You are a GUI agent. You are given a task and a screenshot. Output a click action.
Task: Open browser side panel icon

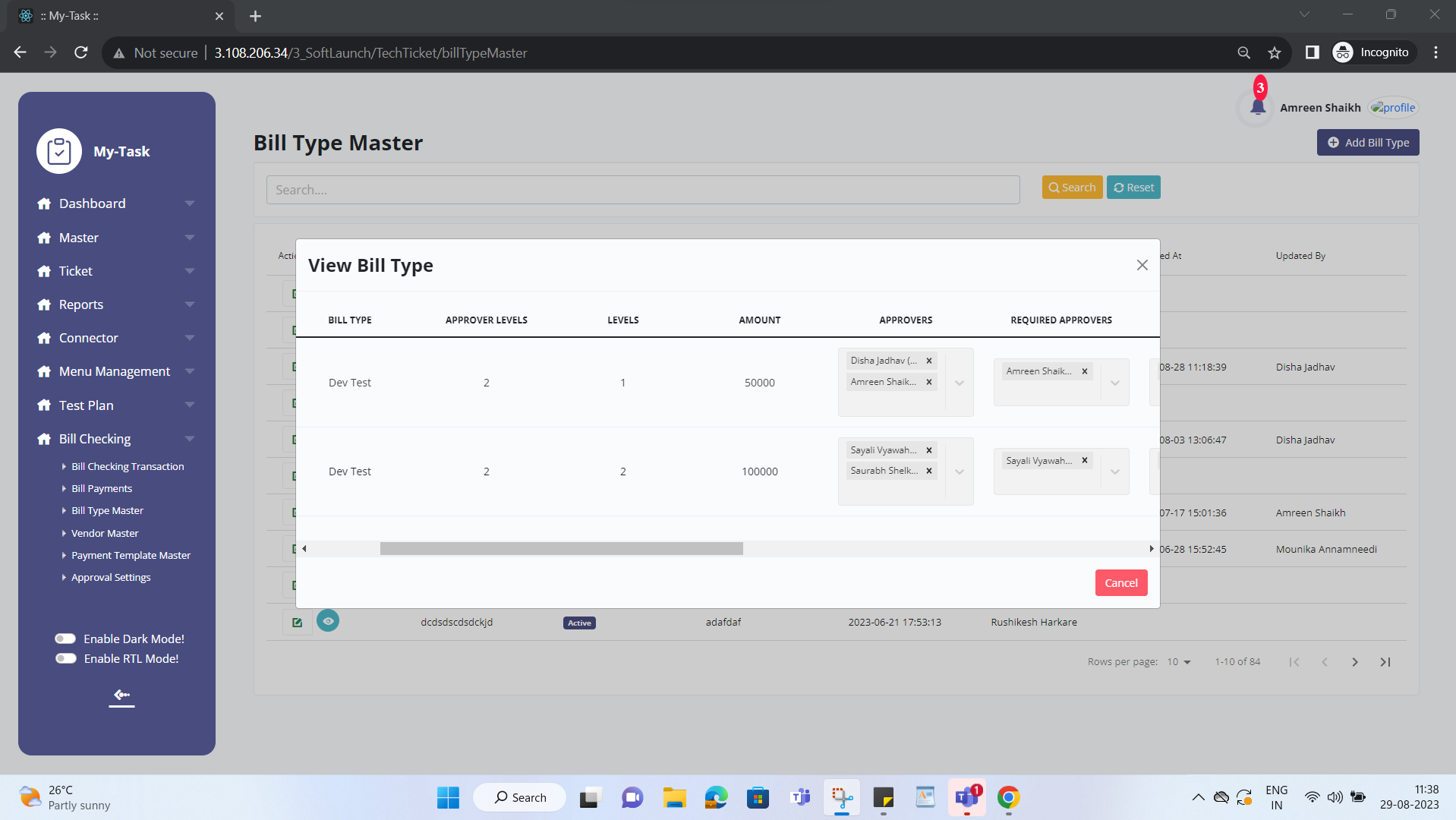(x=1312, y=52)
